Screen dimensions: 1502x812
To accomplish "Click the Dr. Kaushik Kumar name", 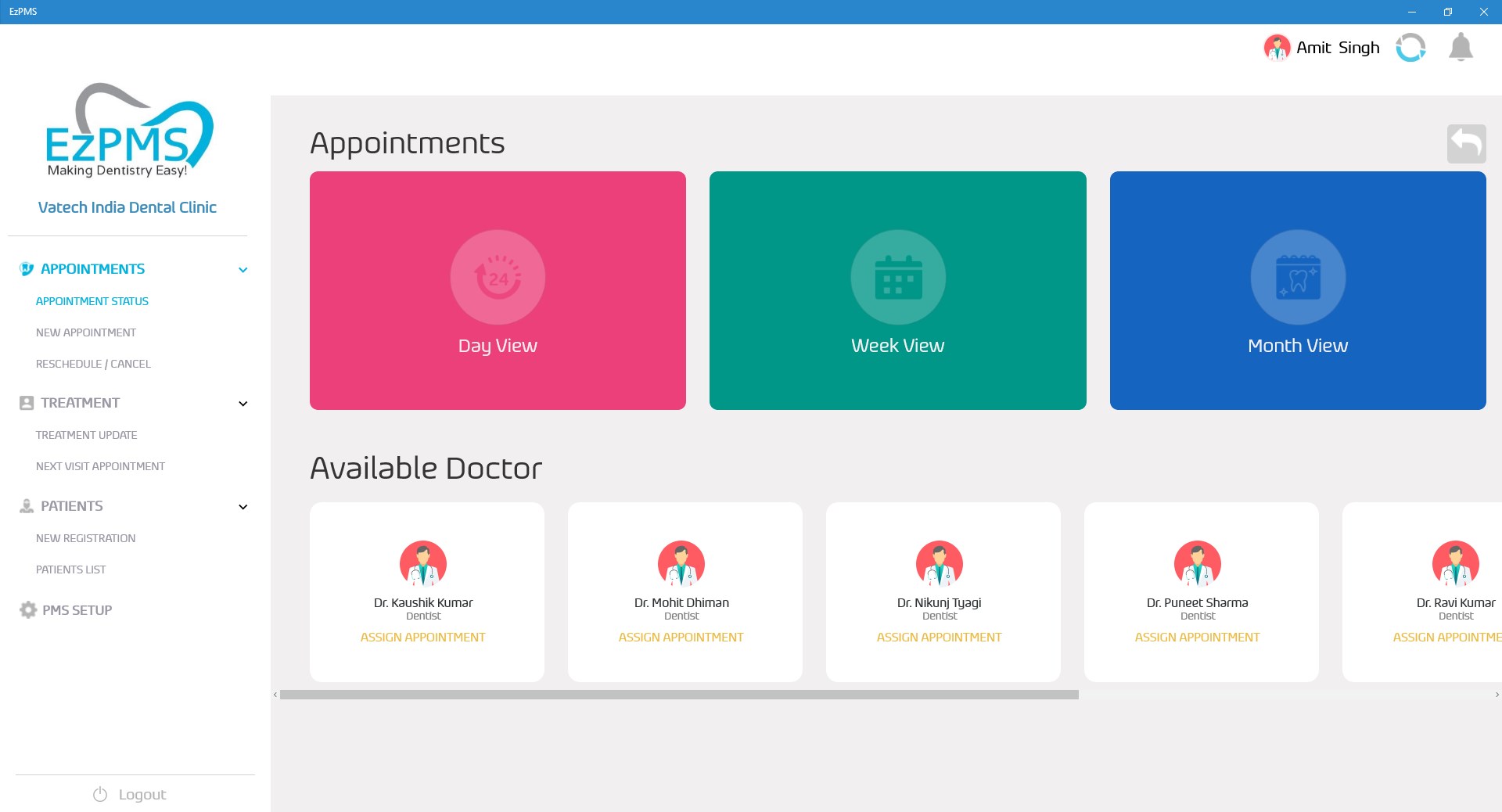I will click(423, 602).
